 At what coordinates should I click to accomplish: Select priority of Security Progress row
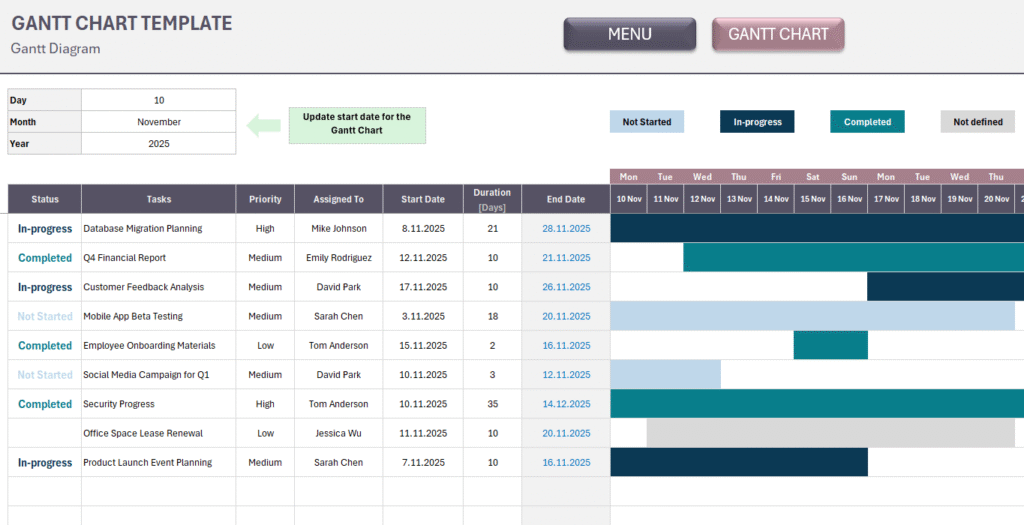pos(265,404)
